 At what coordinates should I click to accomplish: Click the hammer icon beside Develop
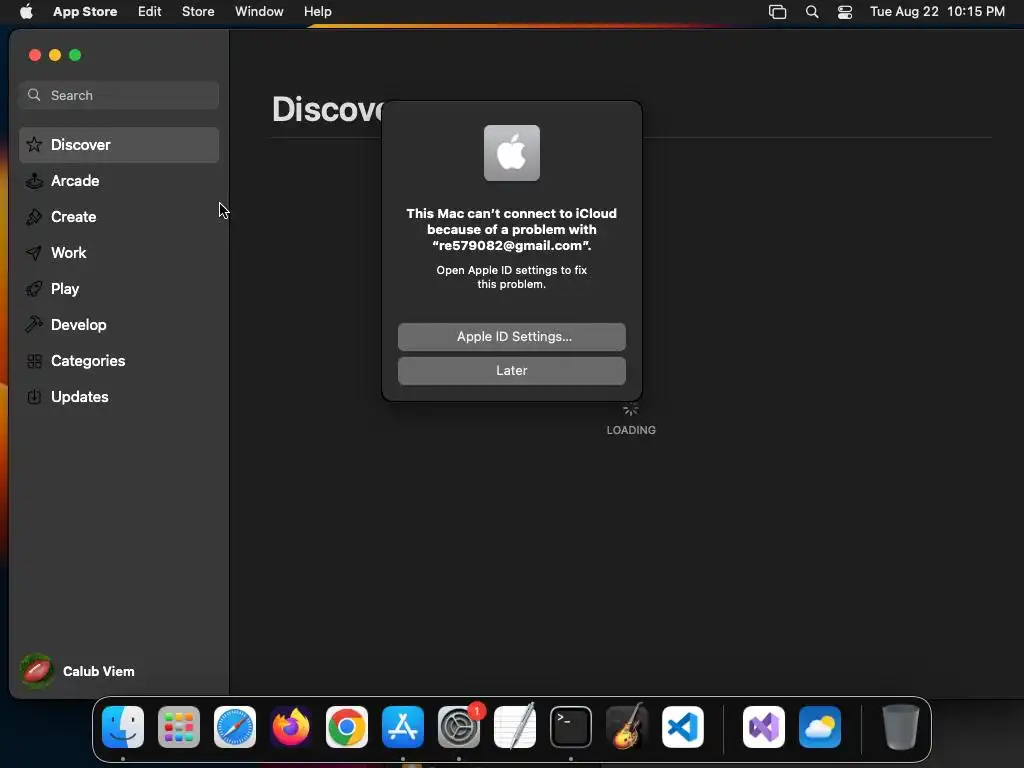[34, 324]
